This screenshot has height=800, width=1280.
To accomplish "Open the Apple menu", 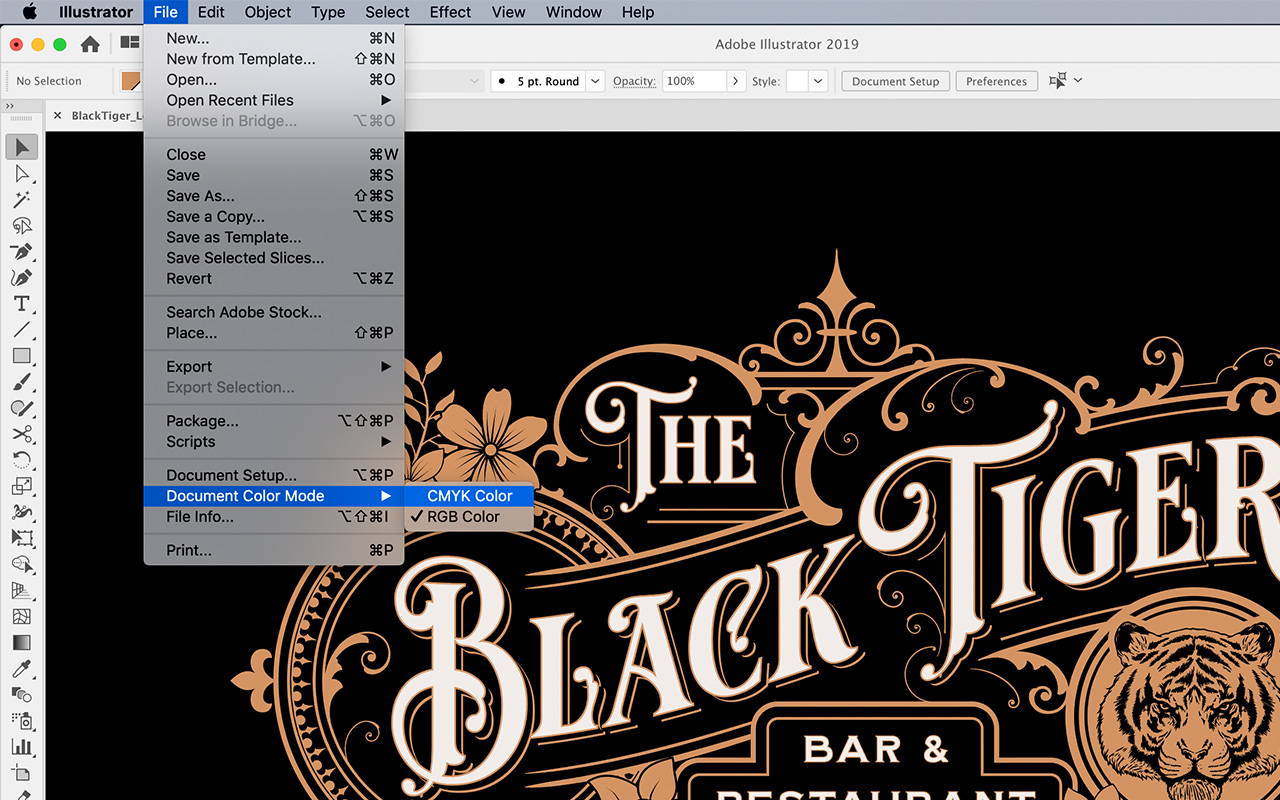I will 29,12.
